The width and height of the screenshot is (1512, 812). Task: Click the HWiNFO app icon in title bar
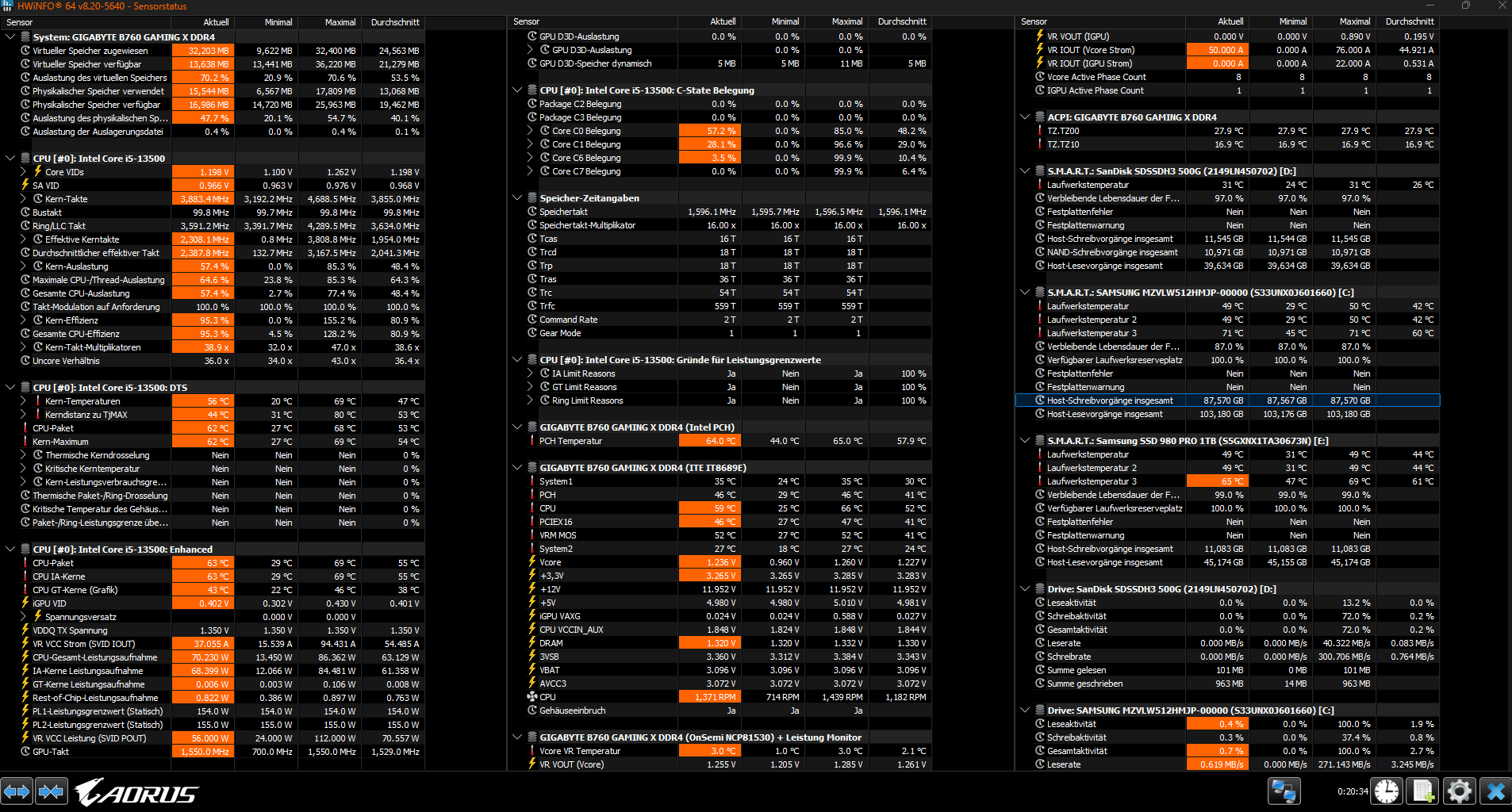[7, 6]
